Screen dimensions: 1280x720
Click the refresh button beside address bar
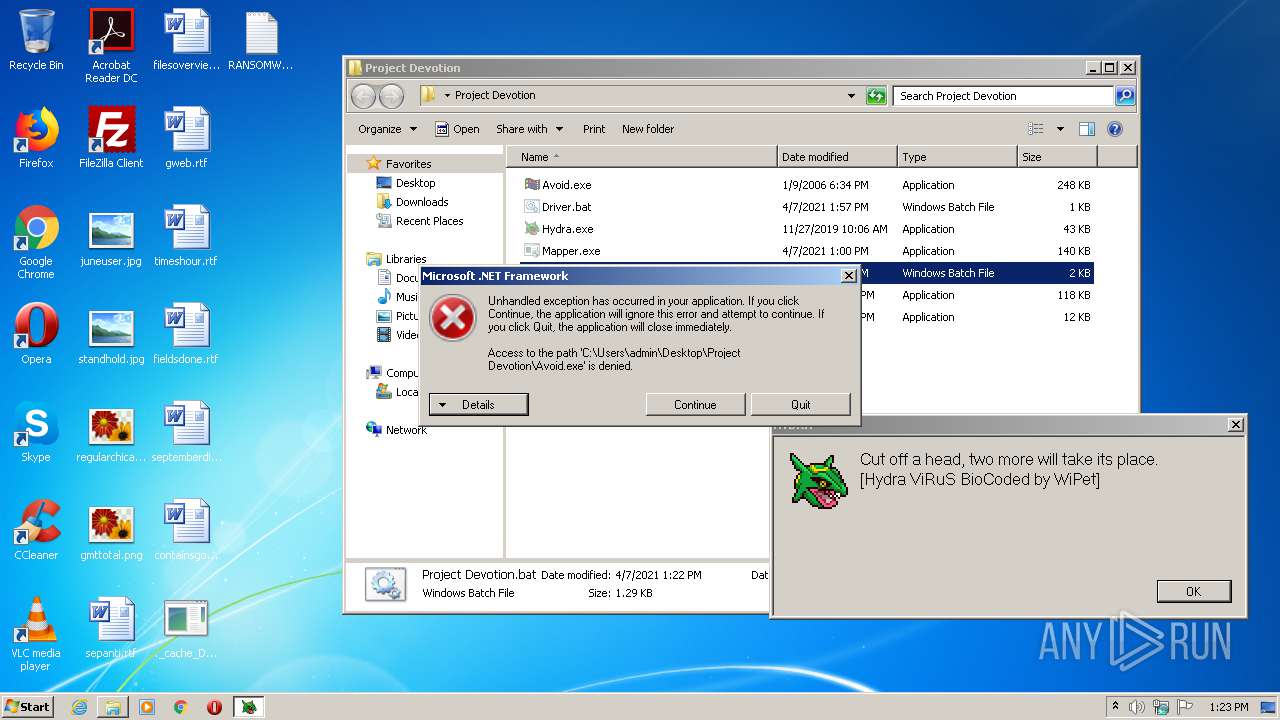(x=876, y=96)
